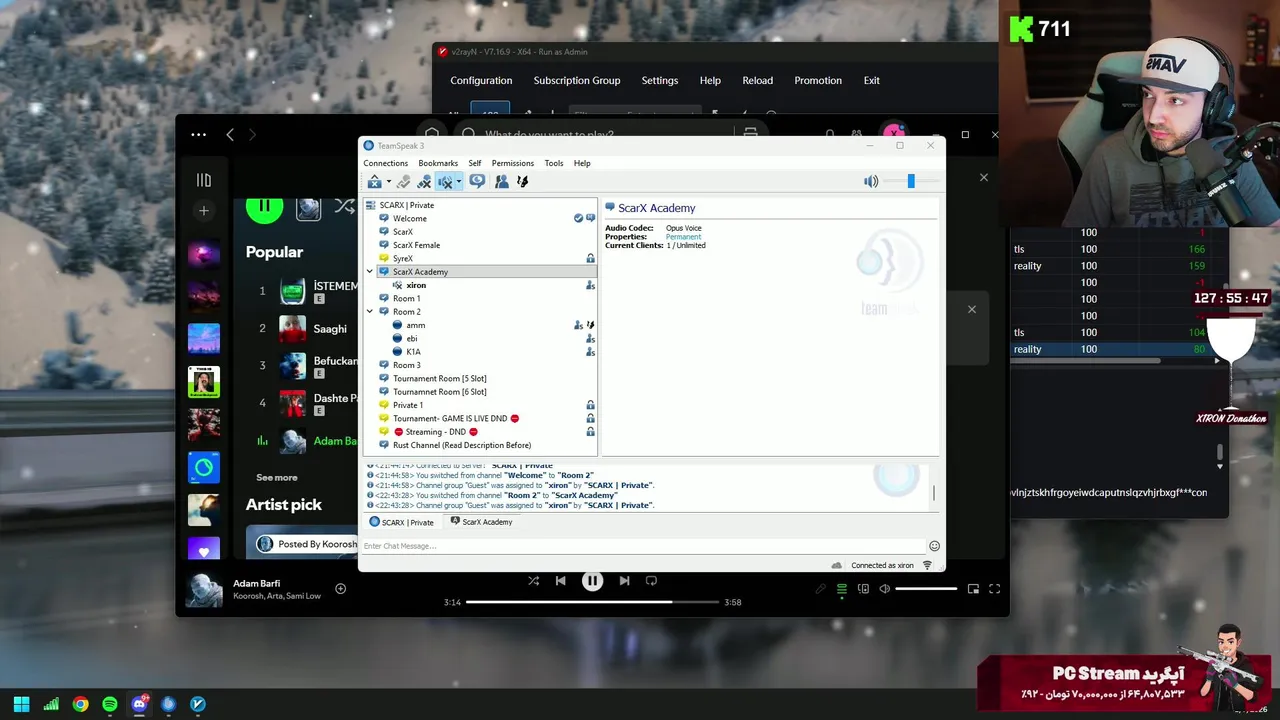Open the Spotify three-dot menu

(x=198, y=134)
